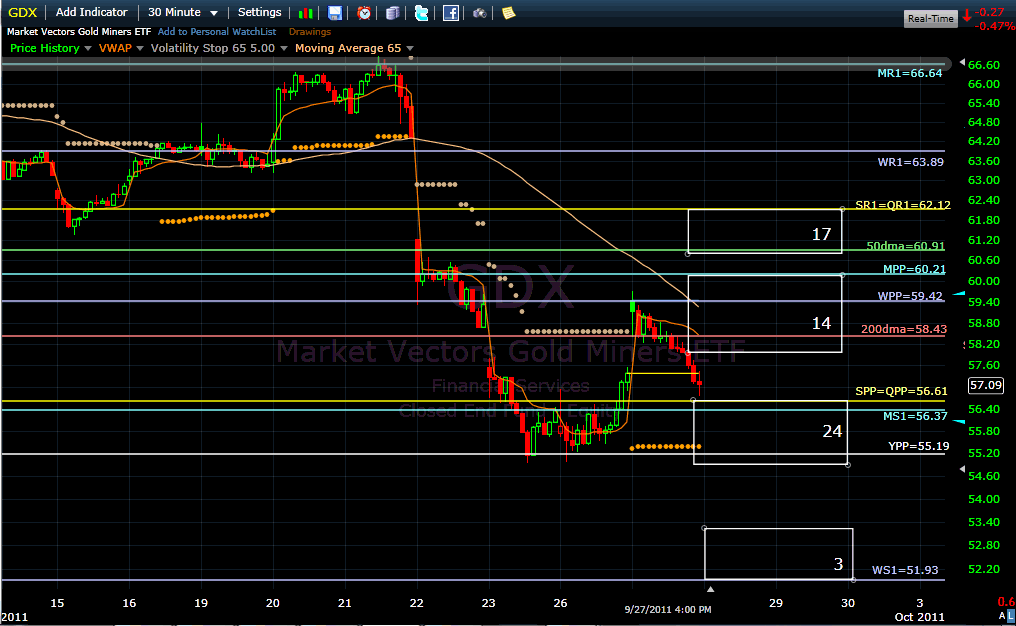Open the Settings menu
This screenshot has width=1016, height=626.
[x=259, y=12]
